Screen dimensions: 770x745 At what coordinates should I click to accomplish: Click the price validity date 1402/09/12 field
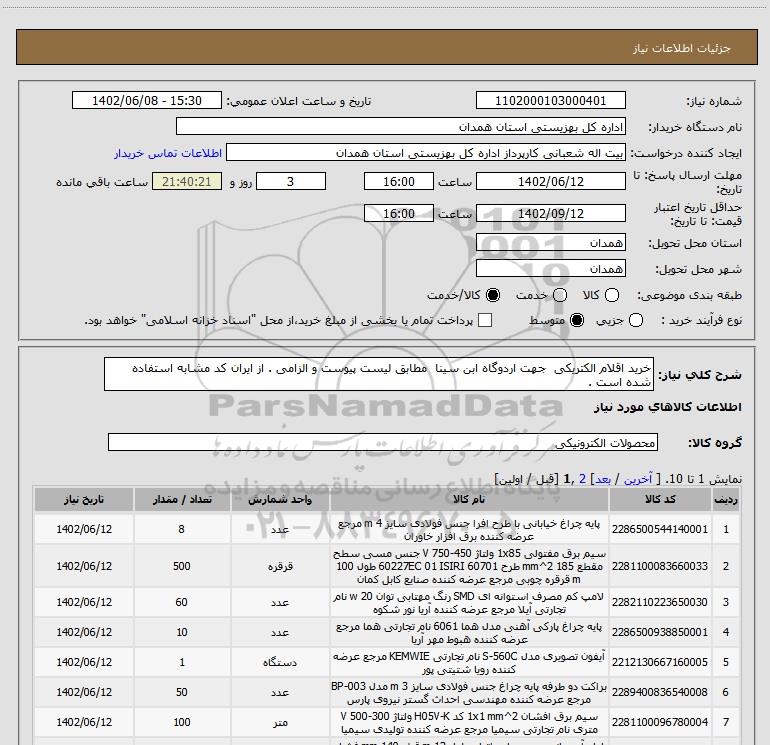pos(550,213)
